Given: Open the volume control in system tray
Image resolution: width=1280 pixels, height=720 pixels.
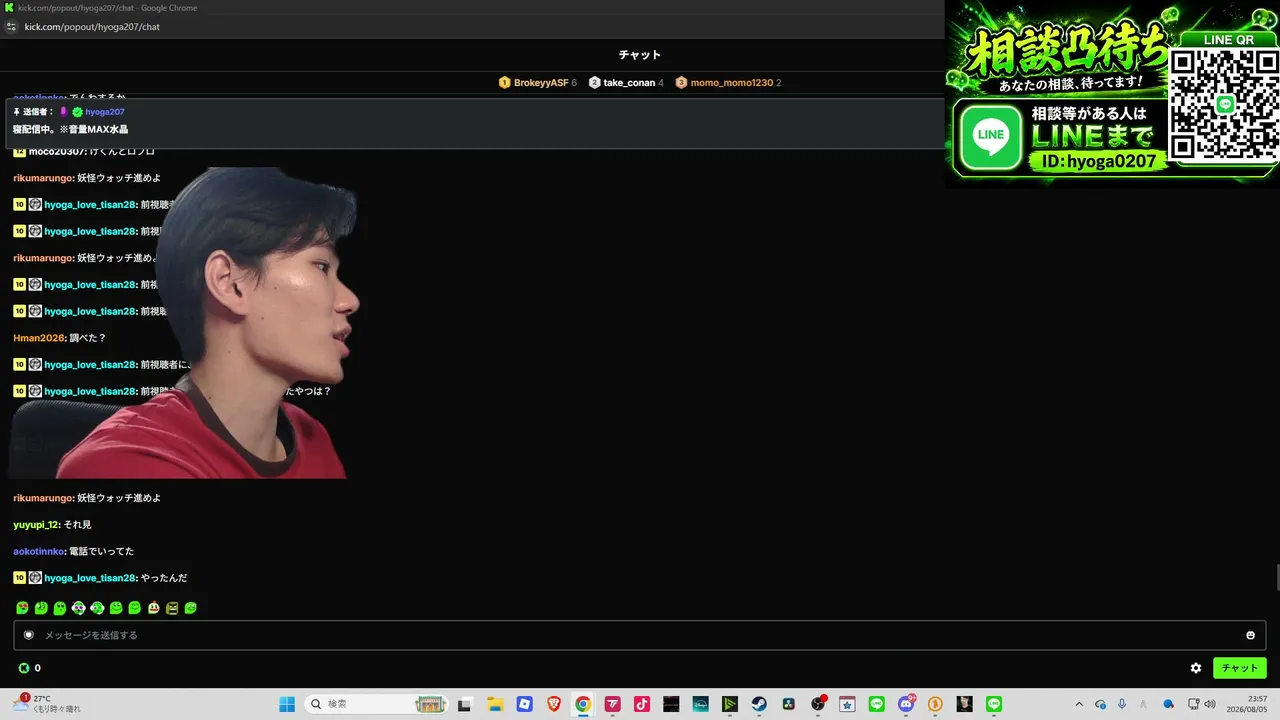Looking at the screenshot, I should tap(1210, 704).
